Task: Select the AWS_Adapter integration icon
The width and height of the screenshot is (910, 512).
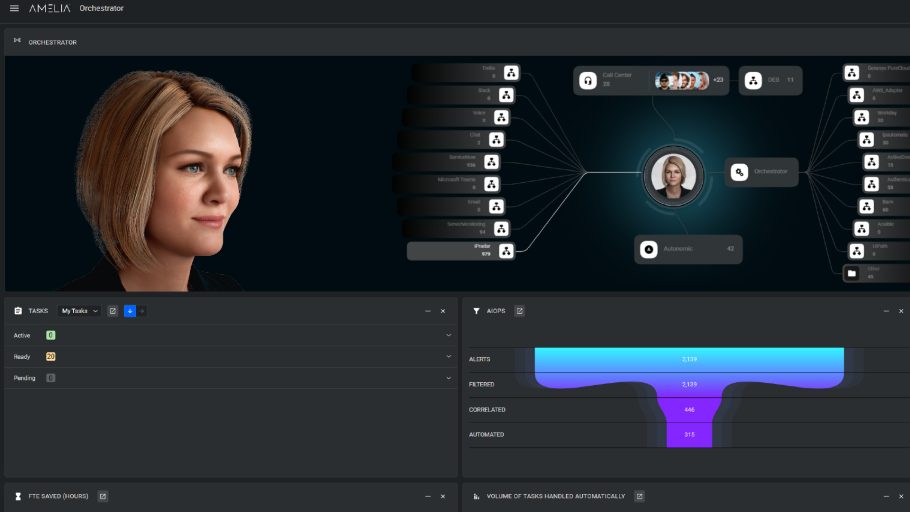Action: pos(857,95)
